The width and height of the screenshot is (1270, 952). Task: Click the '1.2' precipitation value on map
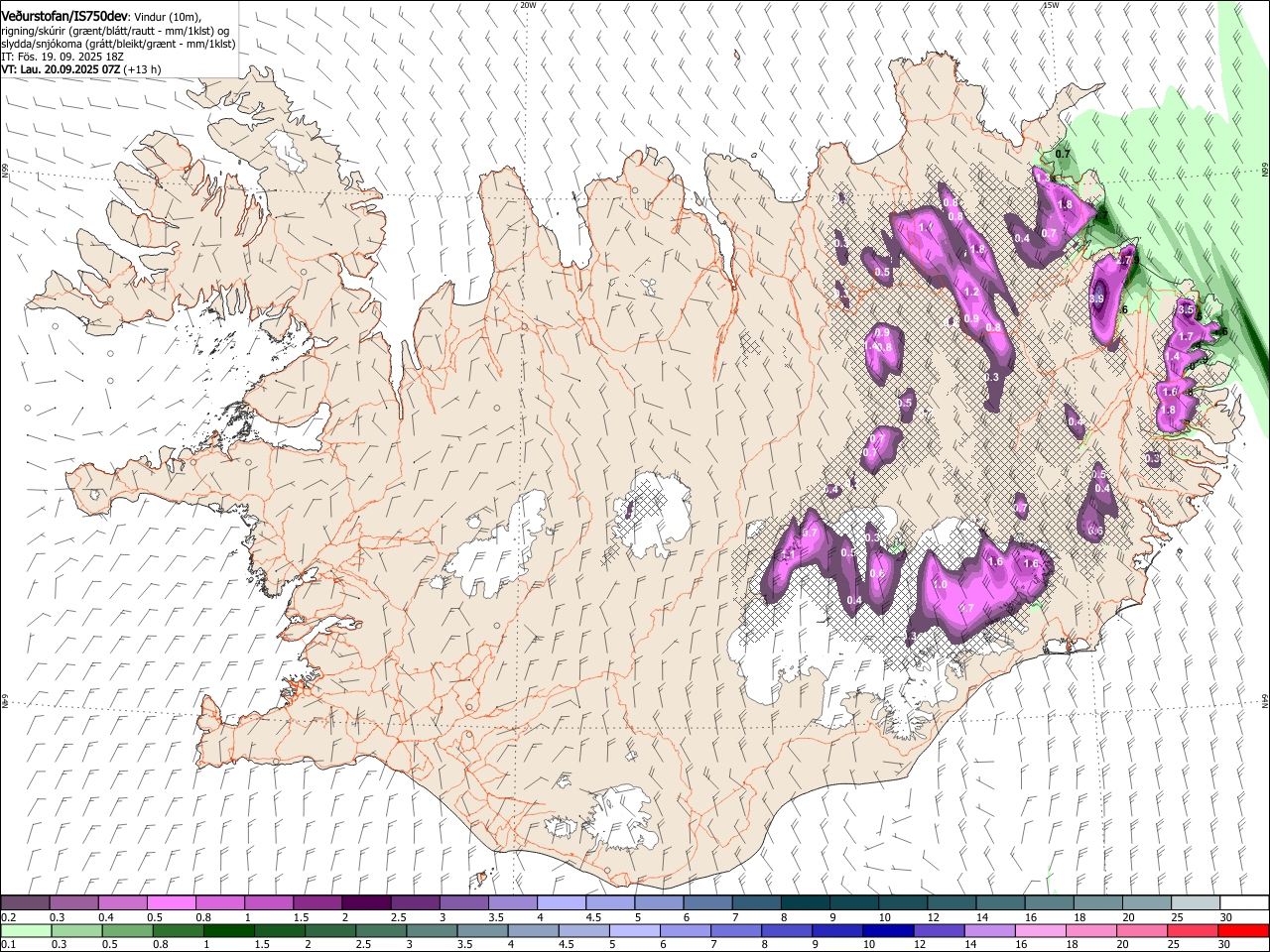click(971, 293)
